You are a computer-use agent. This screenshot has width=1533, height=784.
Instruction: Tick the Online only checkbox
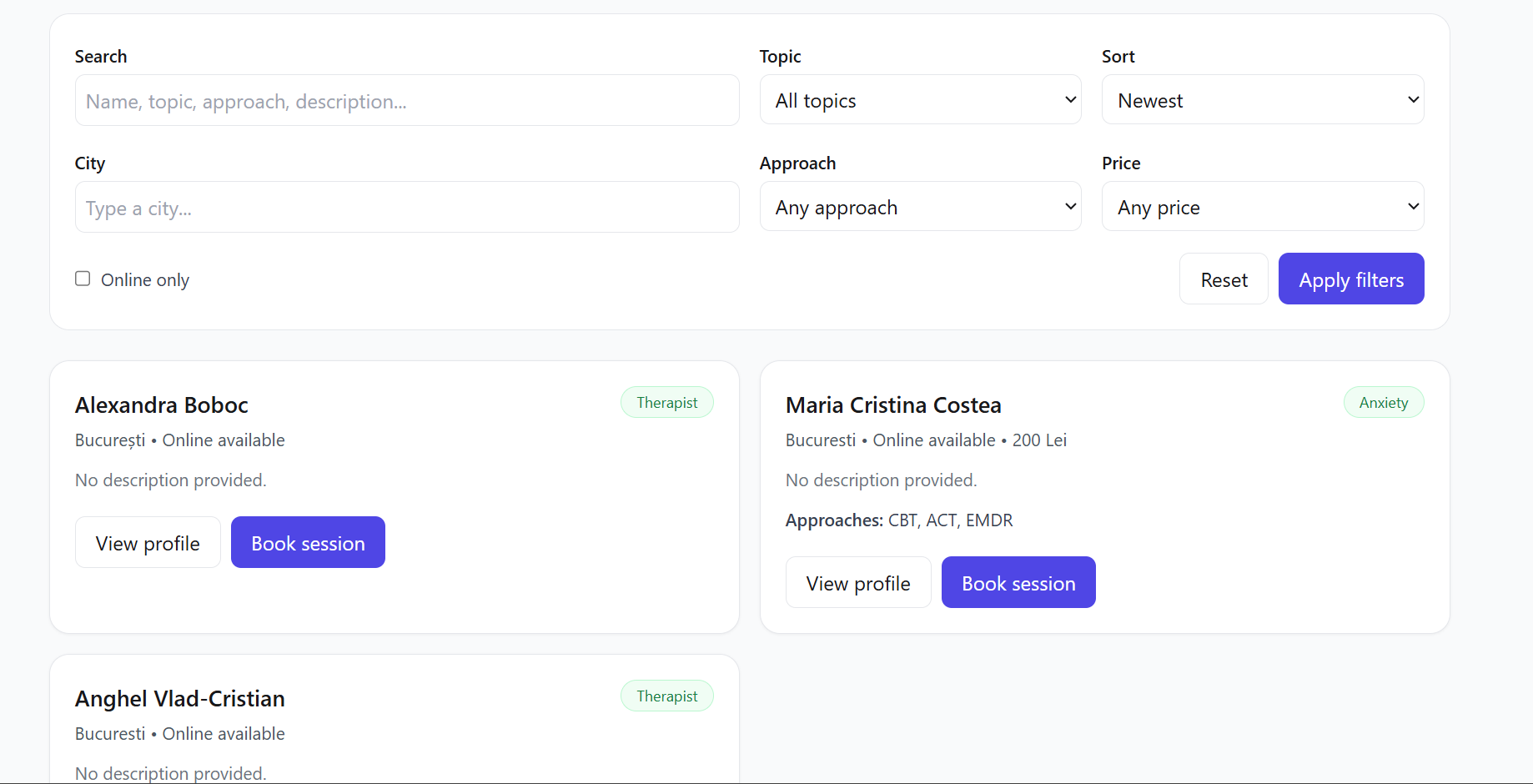(x=83, y=279)
